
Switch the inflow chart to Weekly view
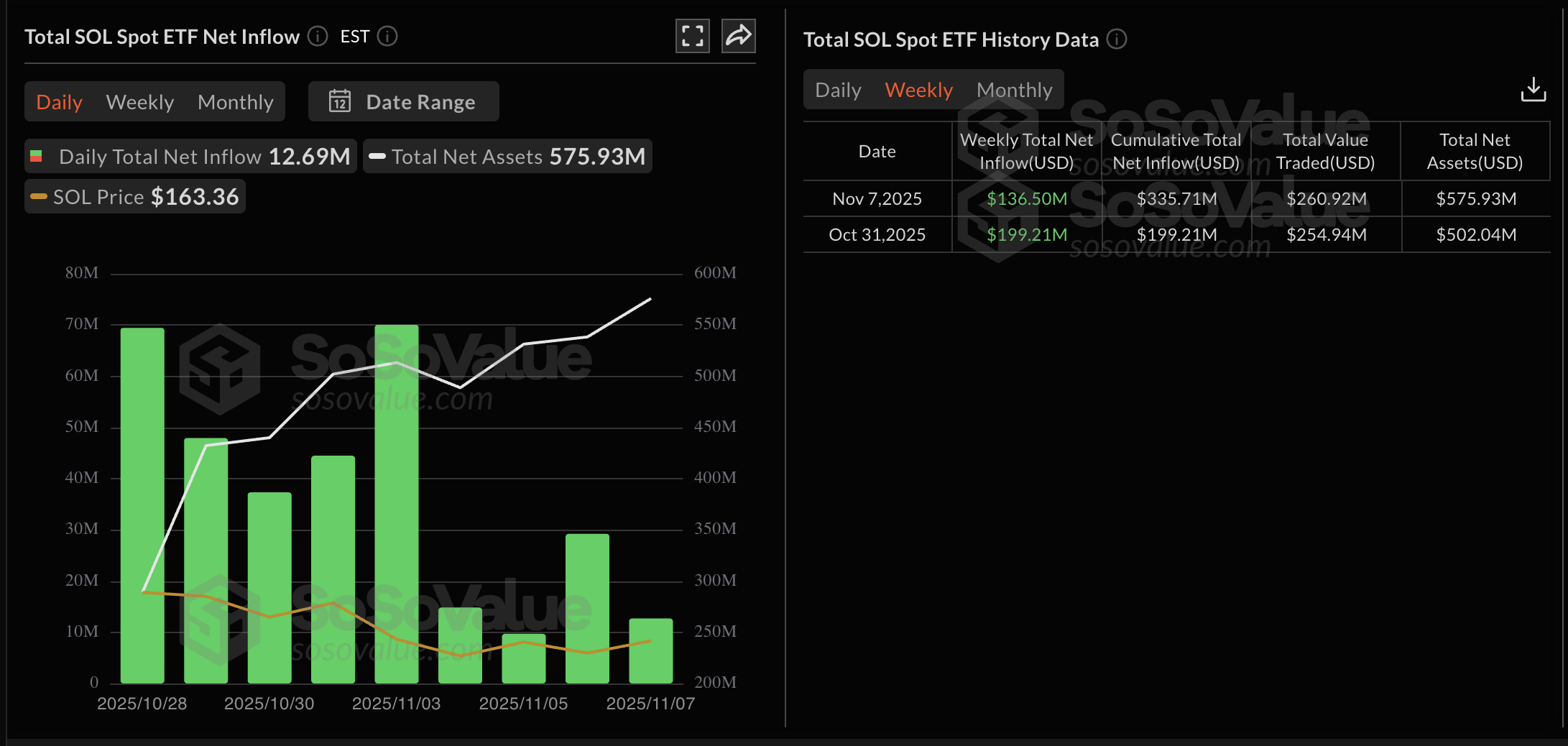point(139,101)
